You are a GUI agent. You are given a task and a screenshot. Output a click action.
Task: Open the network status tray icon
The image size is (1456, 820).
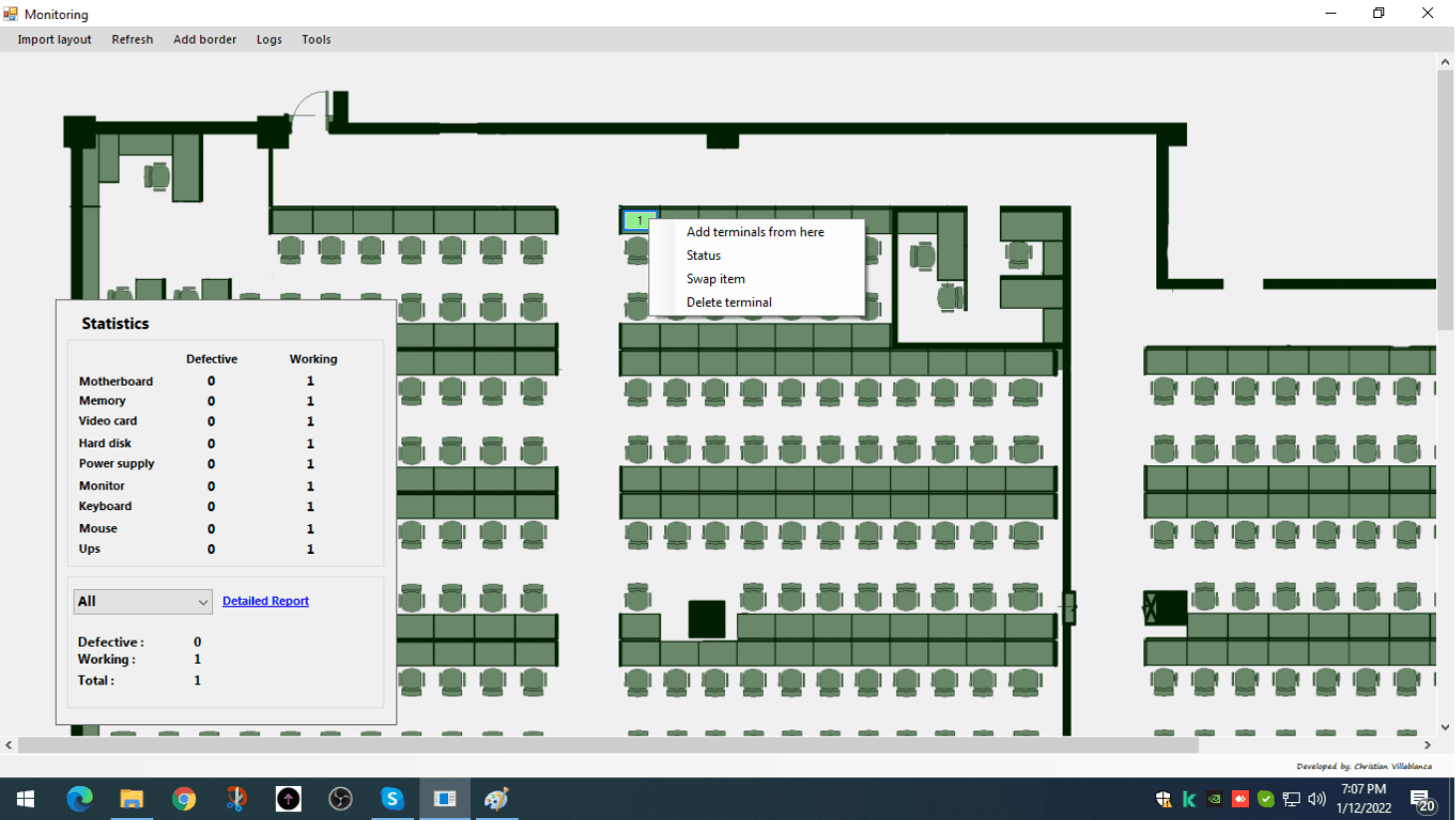(x=1291, y=798)
